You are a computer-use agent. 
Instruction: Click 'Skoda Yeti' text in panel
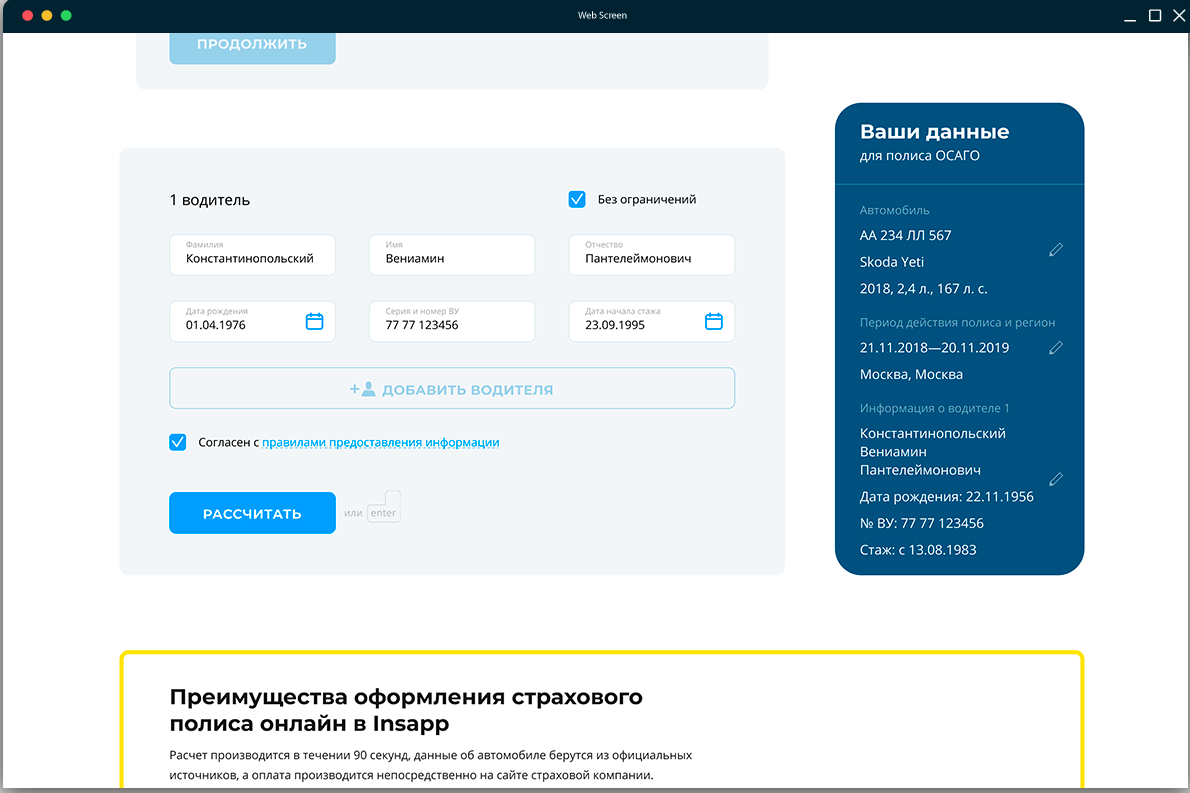point(892,262)
